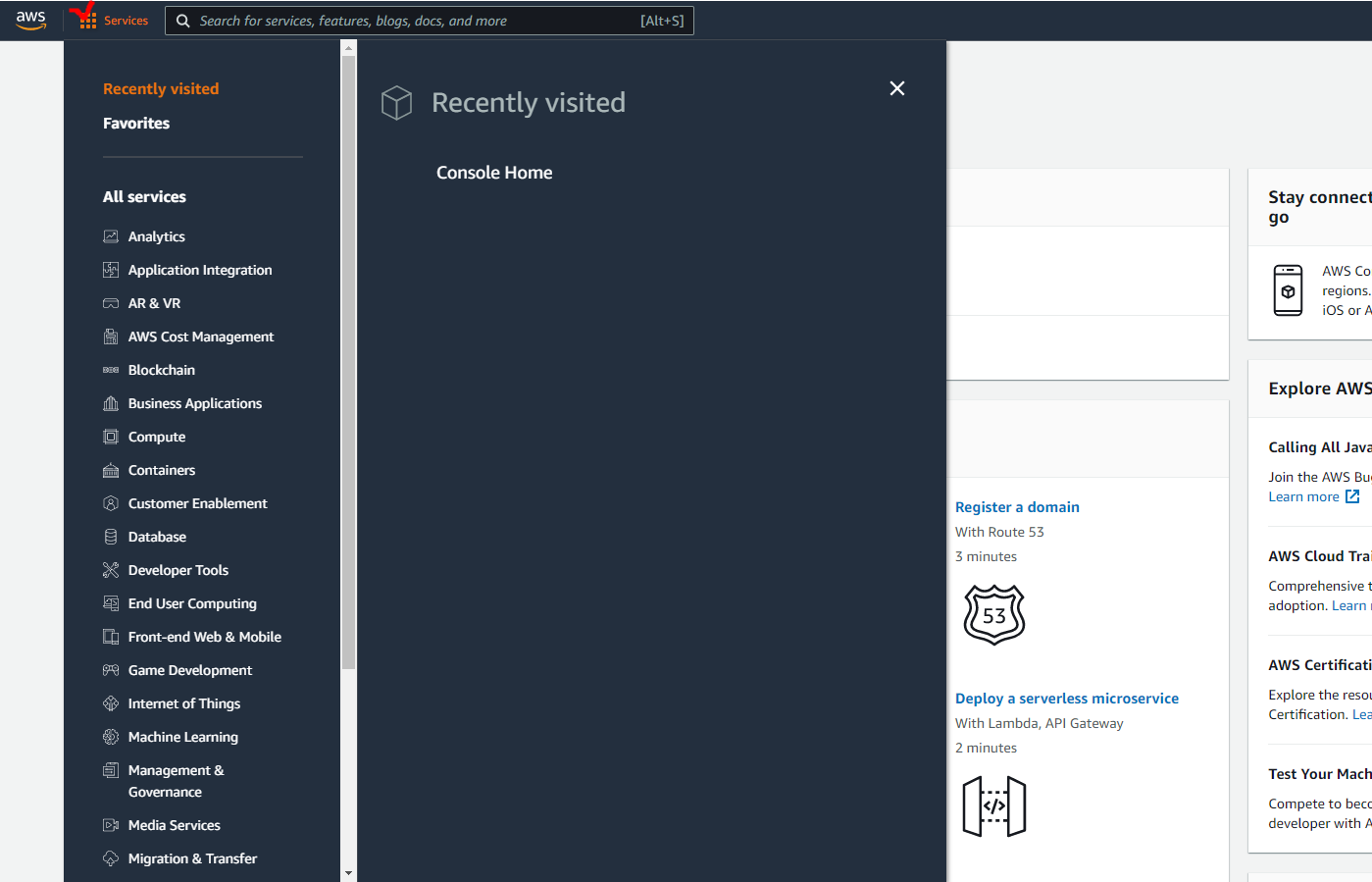Click the sidebar scrollbar thumb

click(x=348, y=362)
